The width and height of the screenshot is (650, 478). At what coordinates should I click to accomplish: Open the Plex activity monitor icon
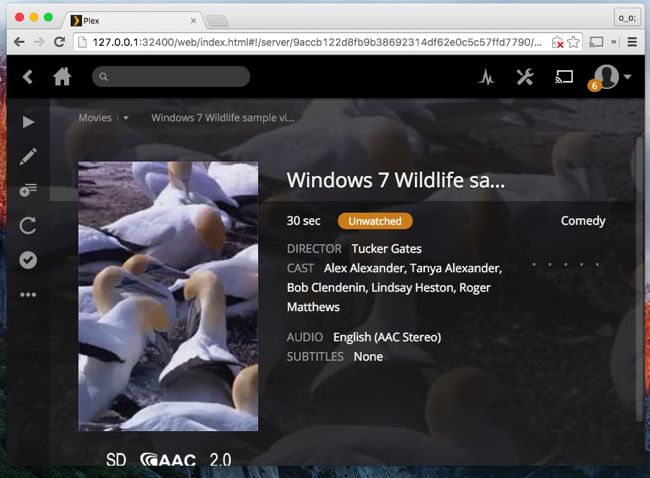[487, 77]
